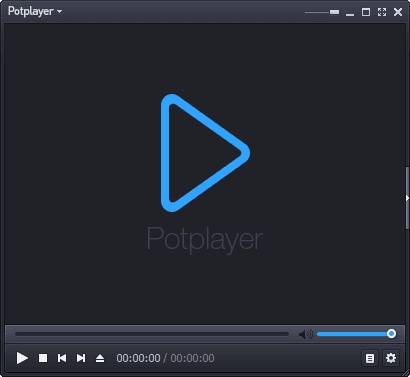
Task: Click the volume slider handle
Action: click(x=392, y=334)
